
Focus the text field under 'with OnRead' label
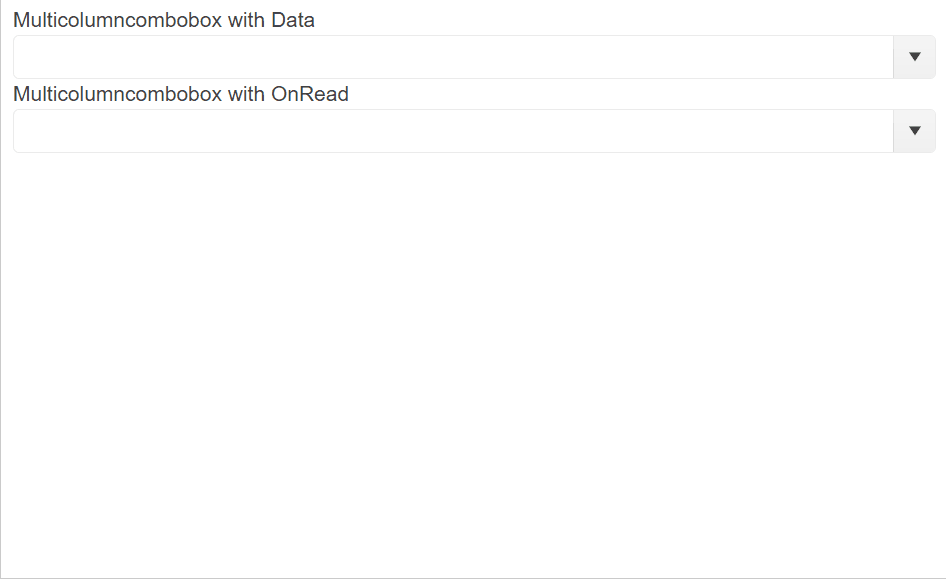453,131
